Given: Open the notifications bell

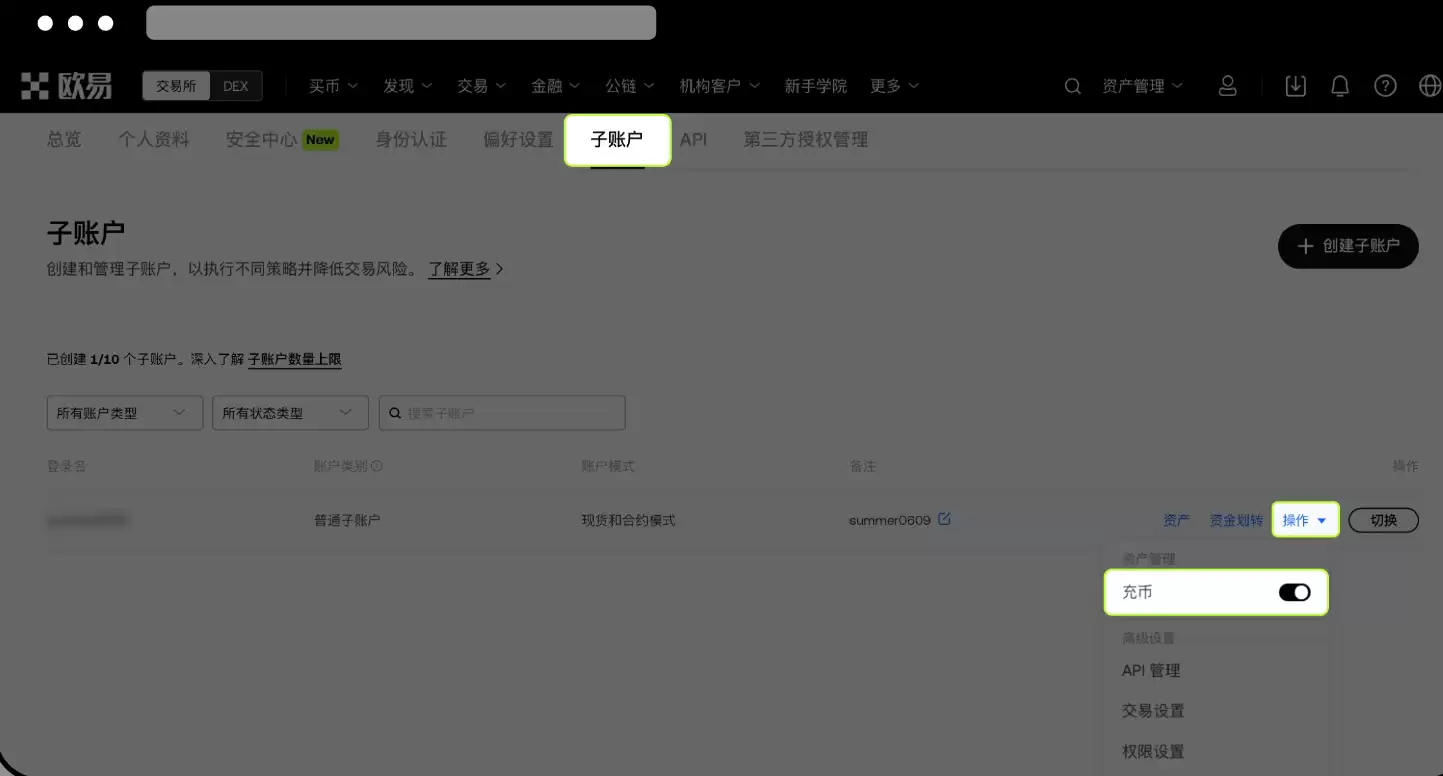Looking at the screenshot, I should [x=1340, y=86].
